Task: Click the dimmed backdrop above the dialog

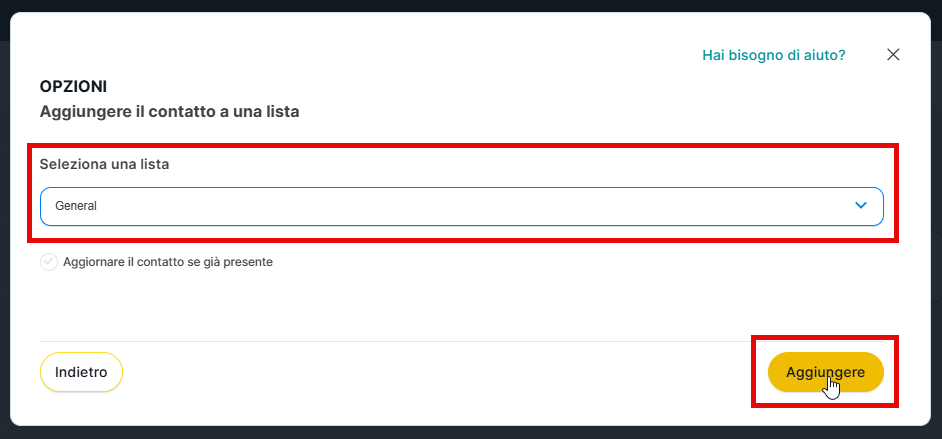Action: pos(470,5)
